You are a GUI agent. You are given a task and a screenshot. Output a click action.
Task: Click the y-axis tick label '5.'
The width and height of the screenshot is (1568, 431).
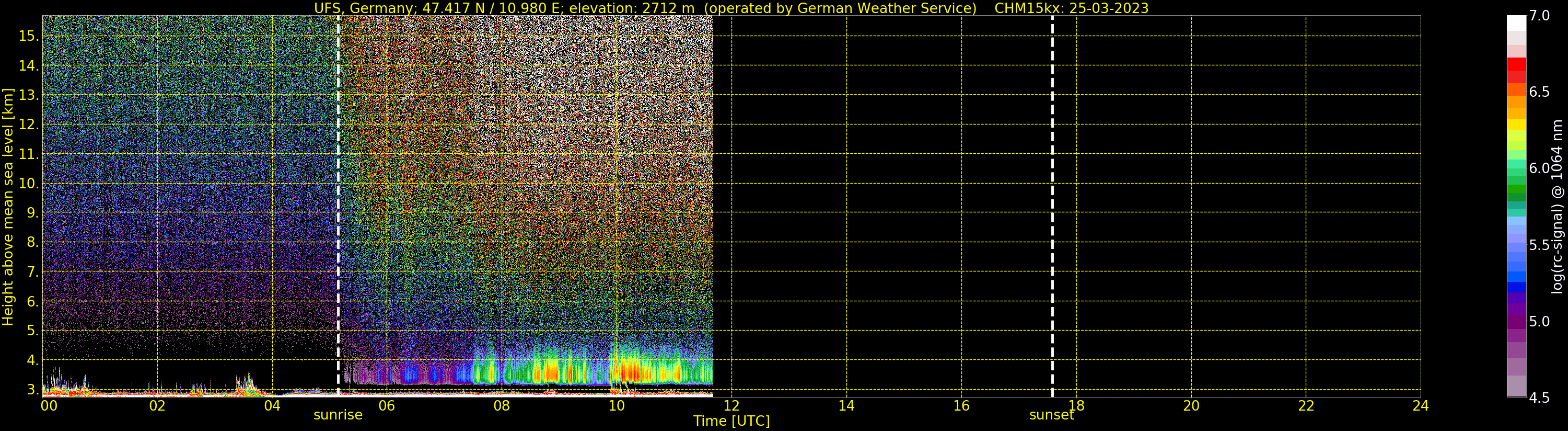[x=33, y=331]
